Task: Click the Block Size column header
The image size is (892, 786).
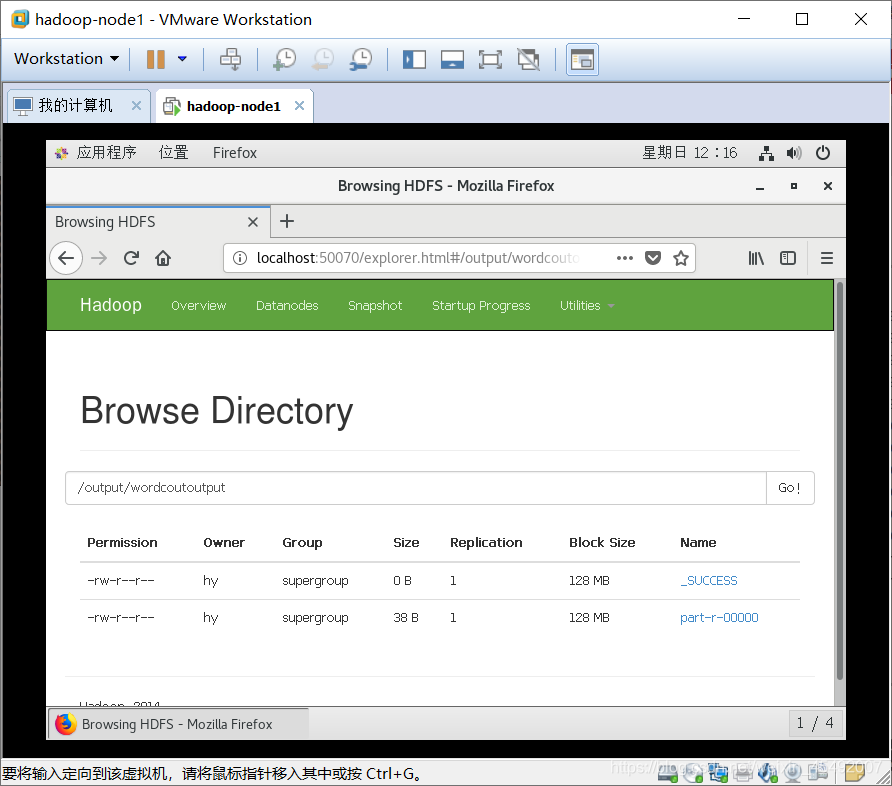Action: (x=602, y=543)
